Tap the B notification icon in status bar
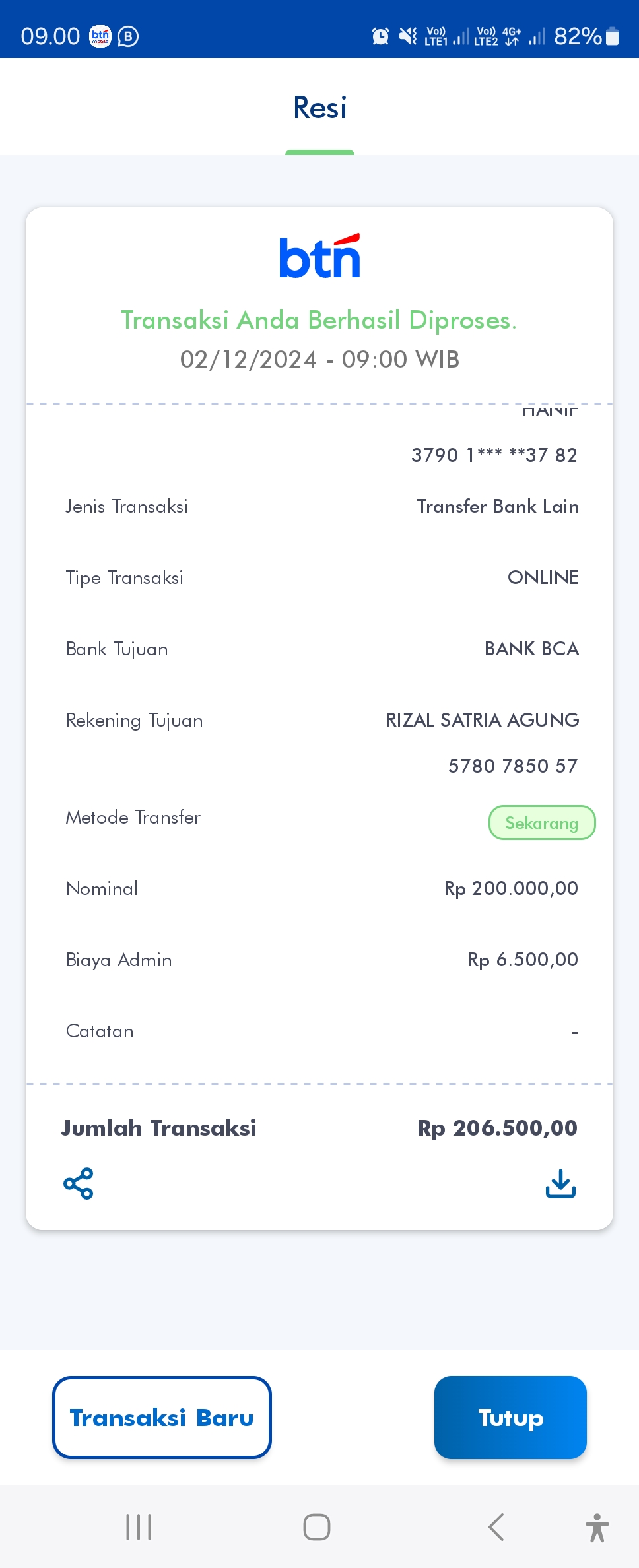This screenshot has width=639, height=1568. pyautogui.click(x=128, y=36)
